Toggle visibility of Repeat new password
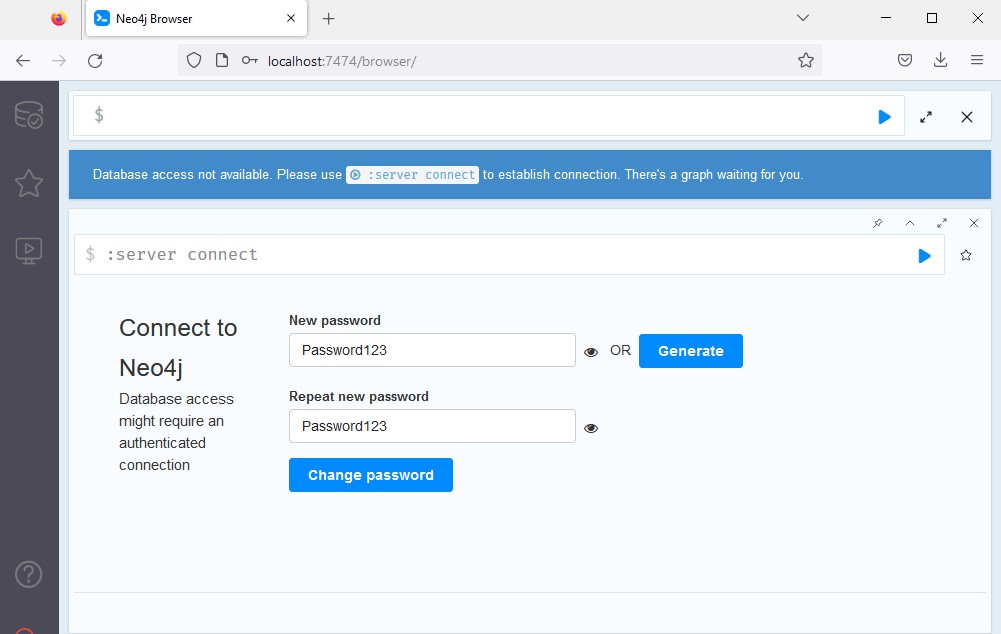The height and width of the screenshot is (634, 1001). [x=591, y=428]
